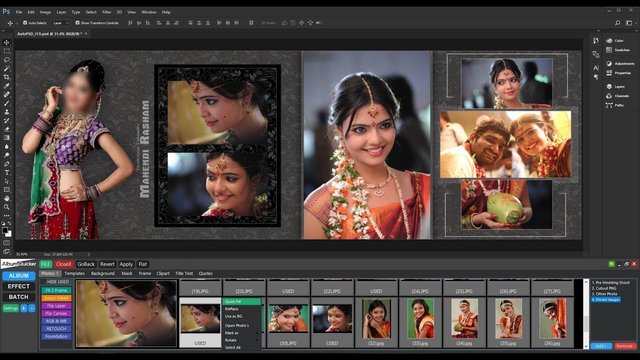640x360 pixels.
Task: Select the Eraser tool
Action: click(x=7, y=129)
